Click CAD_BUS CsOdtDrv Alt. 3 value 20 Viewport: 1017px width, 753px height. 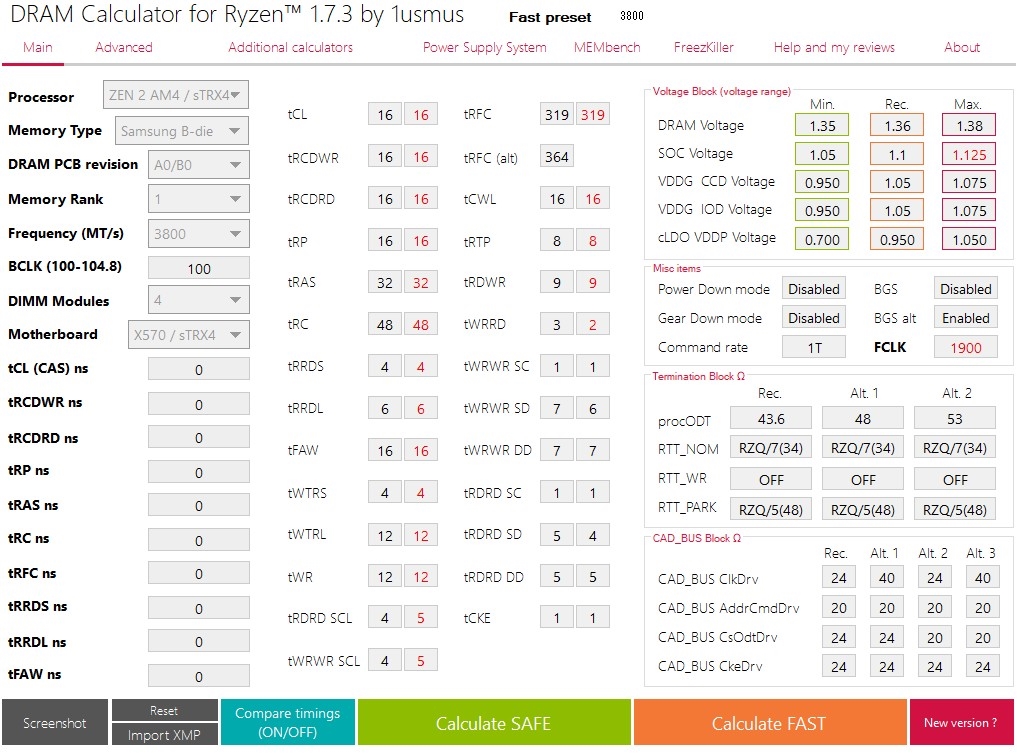pos(982,637)
